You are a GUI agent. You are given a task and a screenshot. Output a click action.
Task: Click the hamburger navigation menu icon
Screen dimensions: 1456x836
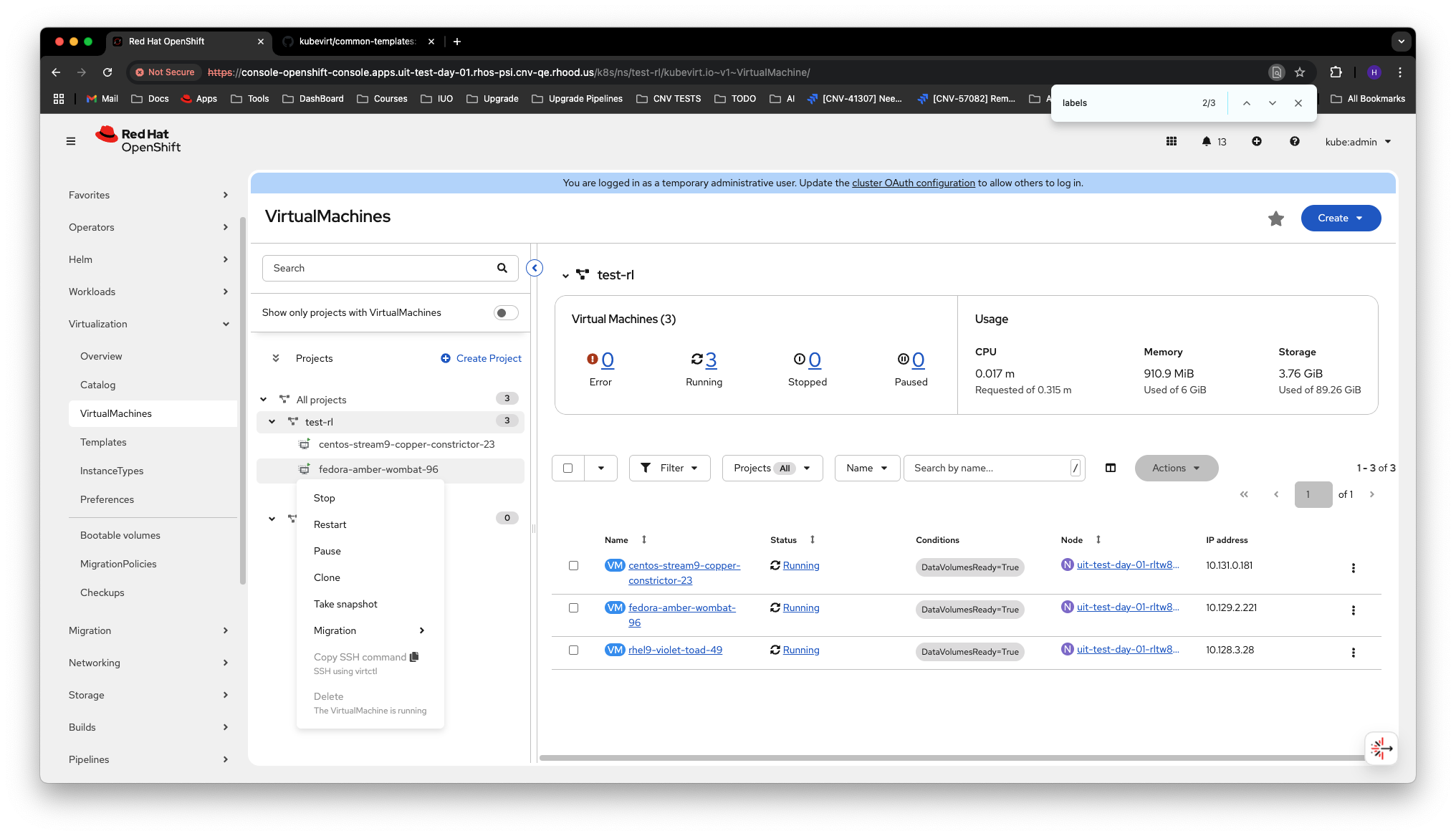[71, 141]
